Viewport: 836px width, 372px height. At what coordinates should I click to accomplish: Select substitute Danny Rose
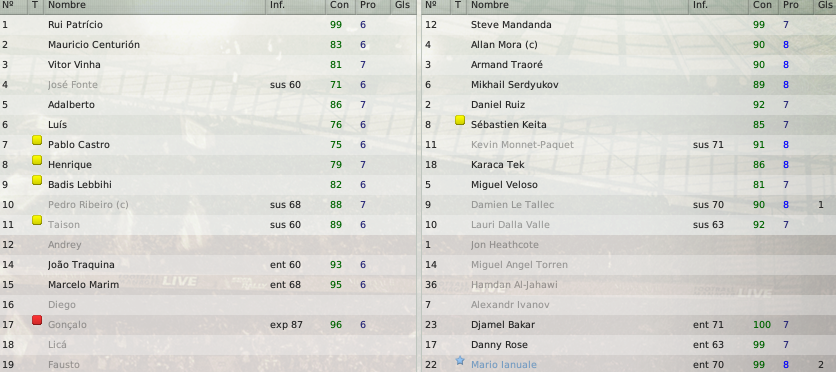tap(629, 345)
